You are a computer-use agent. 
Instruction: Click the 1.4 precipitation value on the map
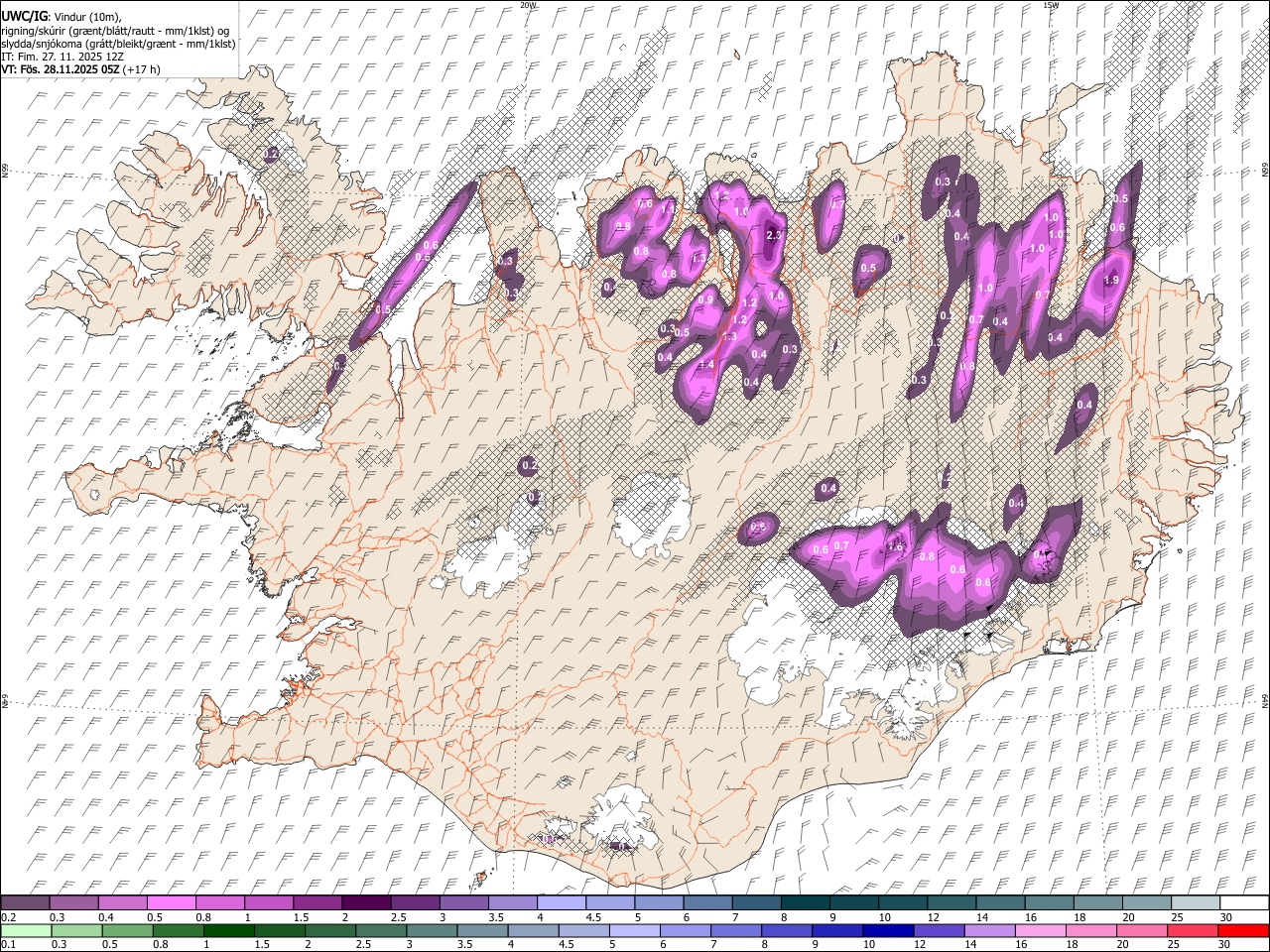pyautogui.click(x=706, y=365)
